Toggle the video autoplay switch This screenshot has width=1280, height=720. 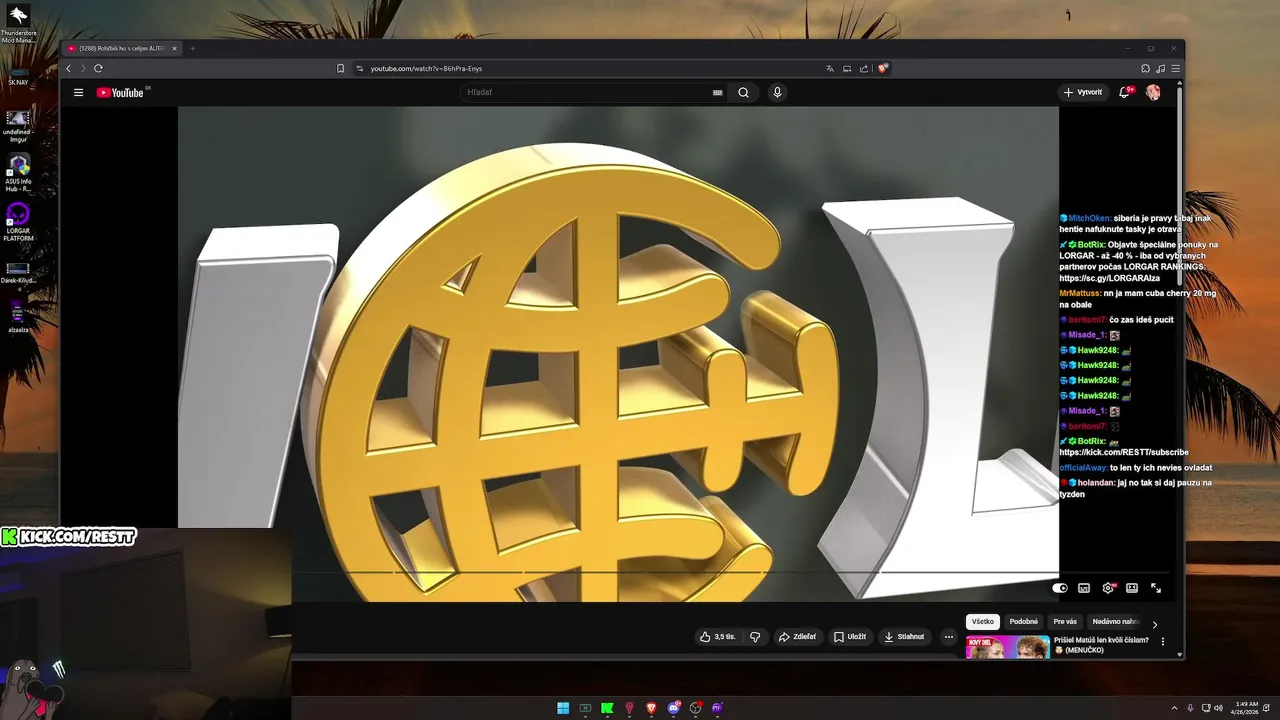click(1060, 588)
